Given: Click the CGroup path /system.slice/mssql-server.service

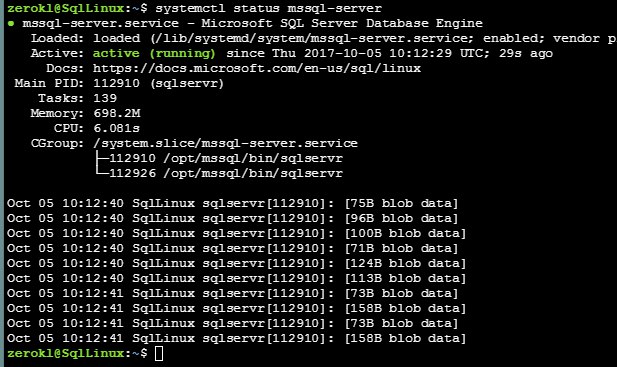Looking at the screenshot, I should click(x=225, y=143).
